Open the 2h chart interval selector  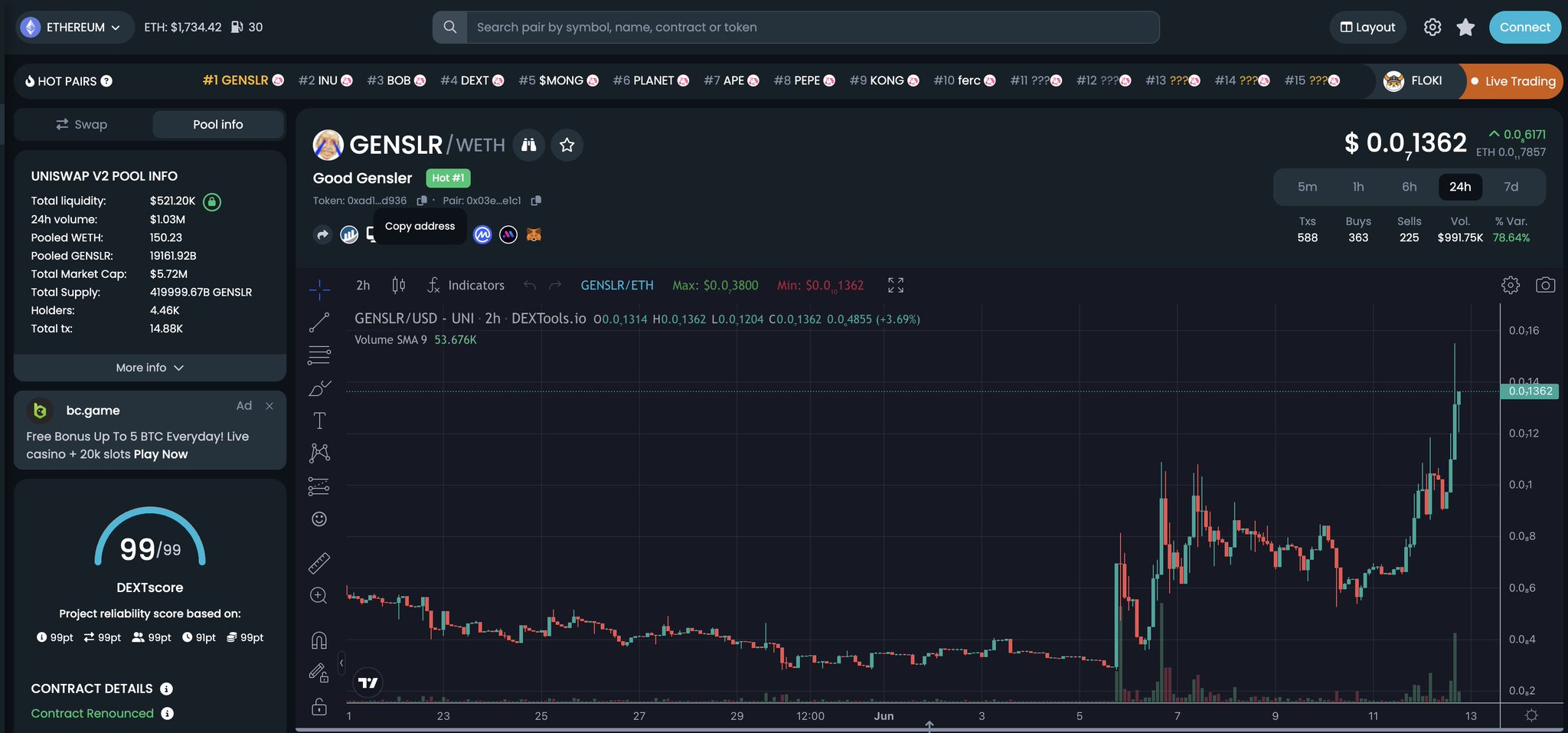pyautogui.click(x=363, y=285)
